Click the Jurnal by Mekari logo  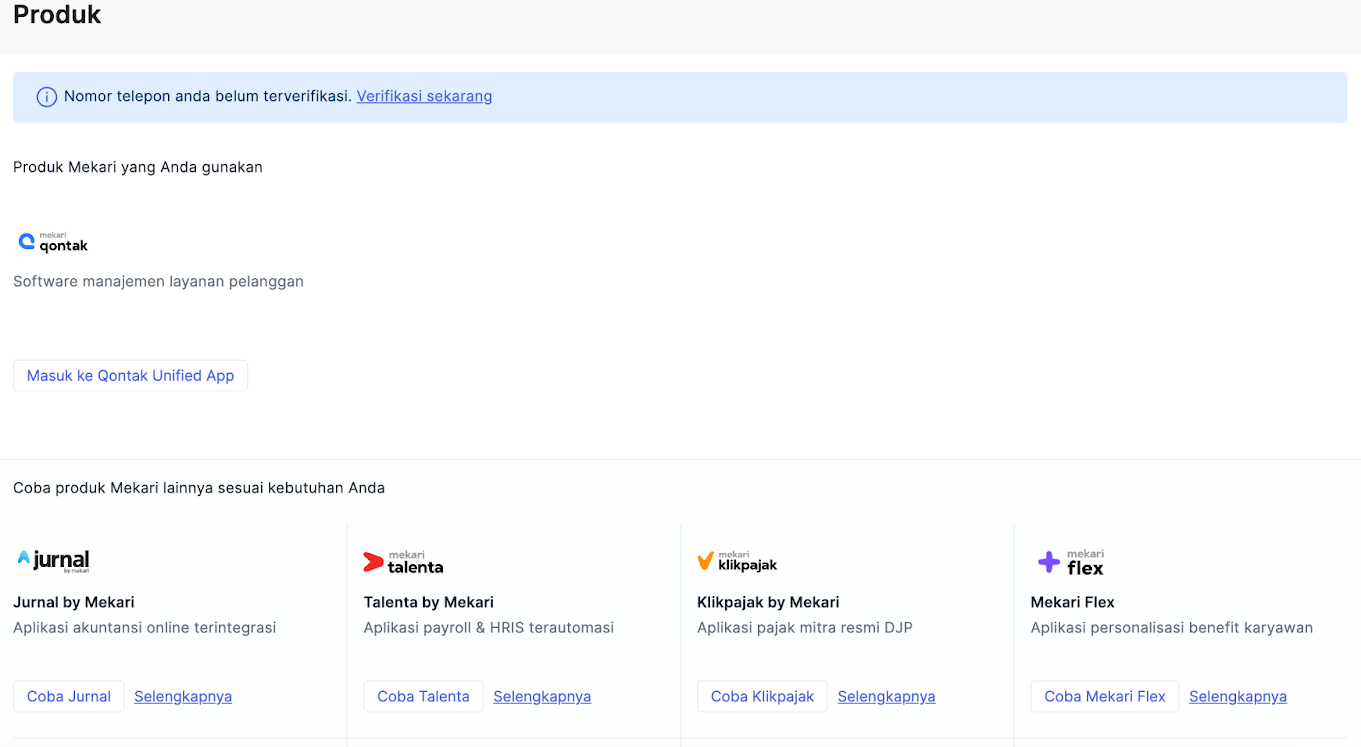(54, 560)
